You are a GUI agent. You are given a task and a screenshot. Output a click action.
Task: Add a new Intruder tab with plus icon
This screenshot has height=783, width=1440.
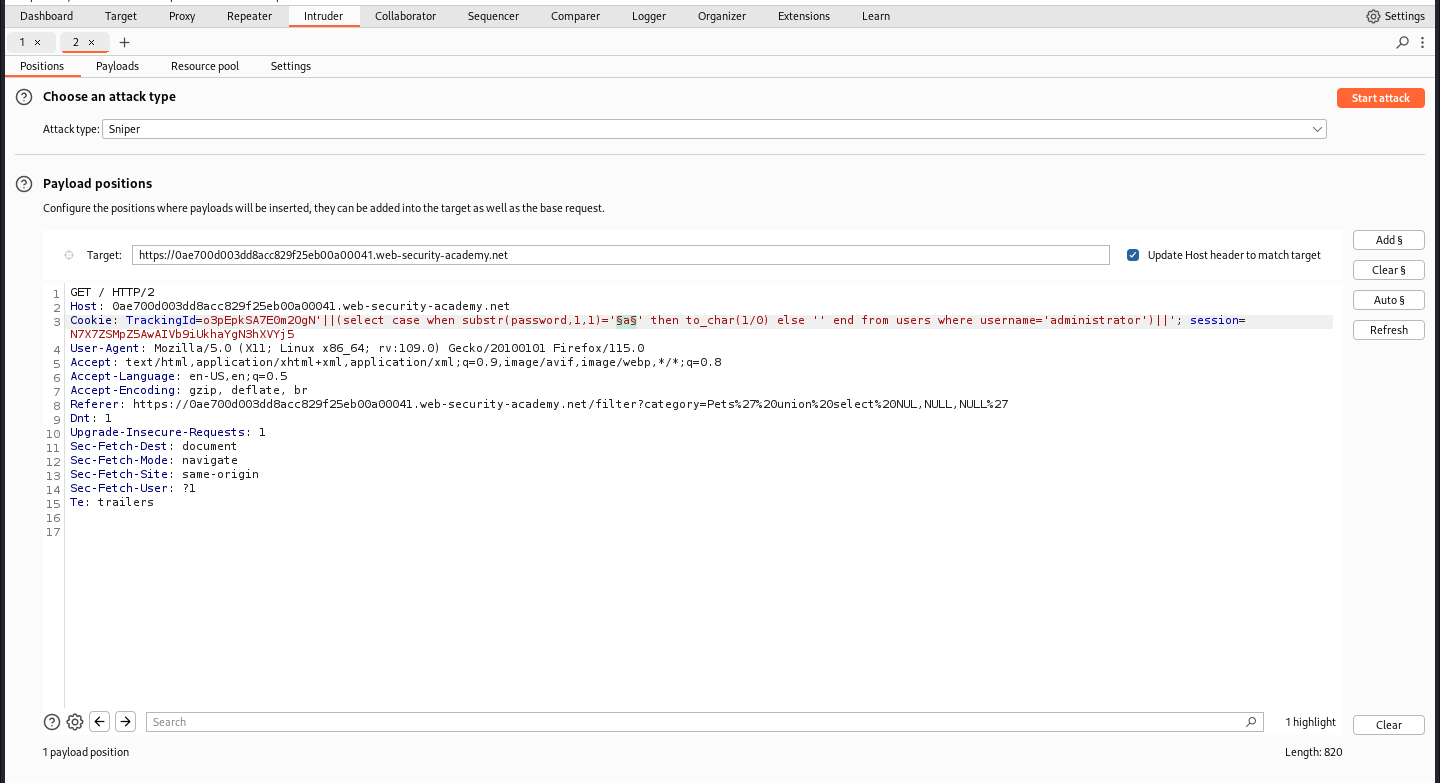[124, 42]
